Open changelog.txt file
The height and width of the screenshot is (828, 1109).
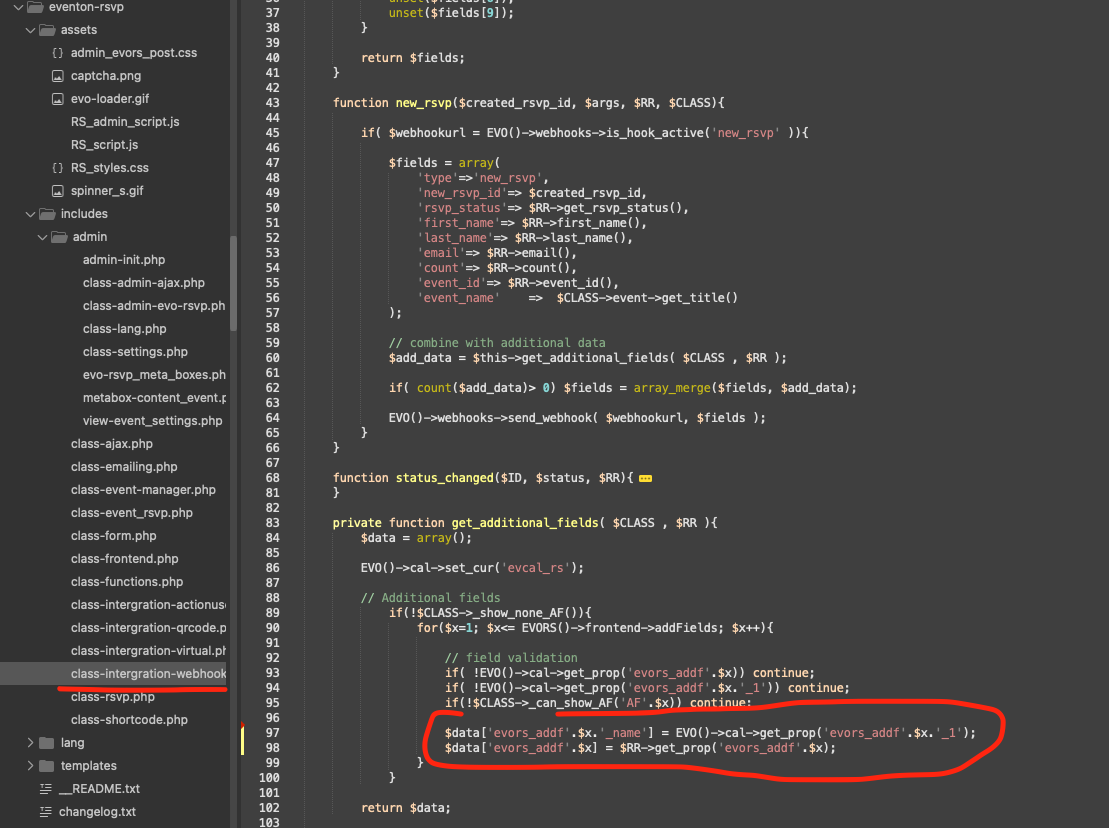coord(97,812)
